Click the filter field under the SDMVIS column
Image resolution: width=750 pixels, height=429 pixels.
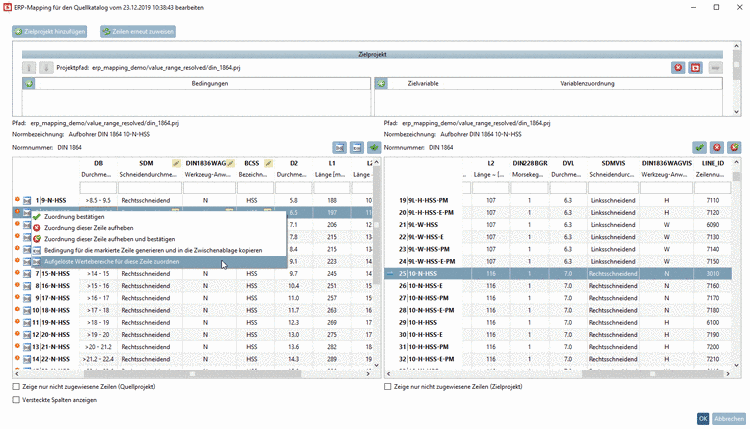pyautogui.click(x=613, y=188)
